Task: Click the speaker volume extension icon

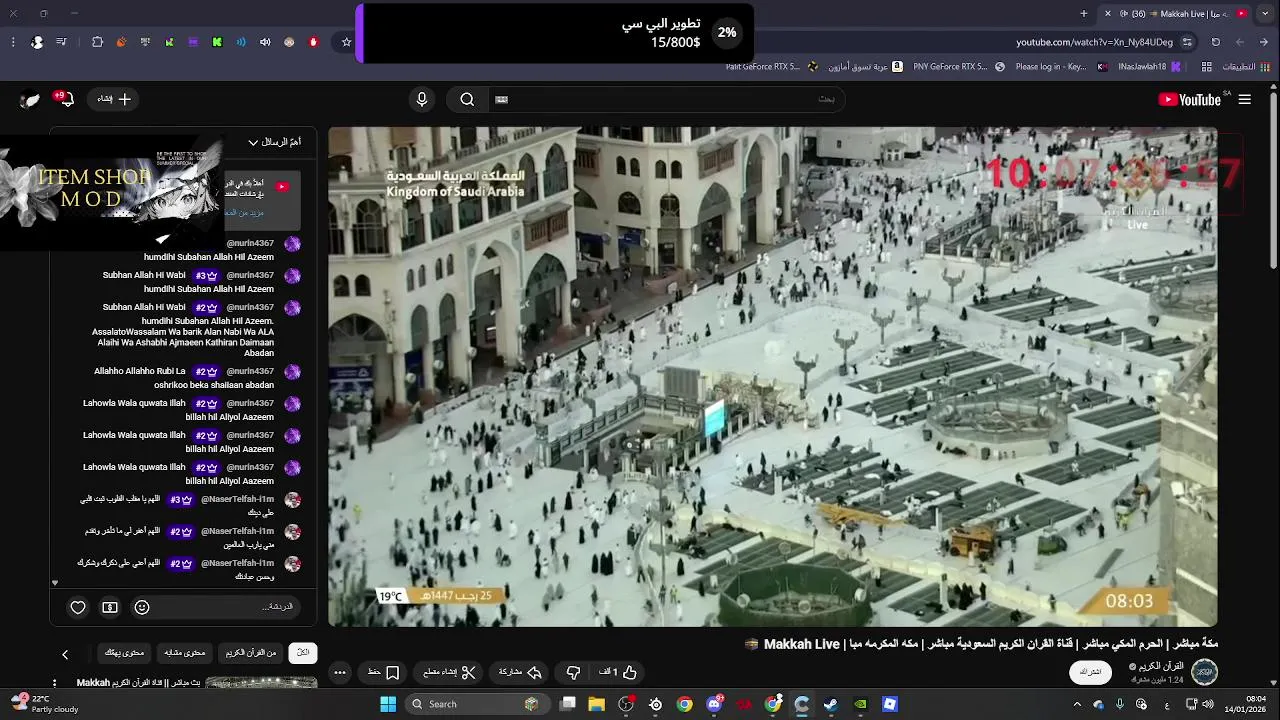Action: pos(265,42)
